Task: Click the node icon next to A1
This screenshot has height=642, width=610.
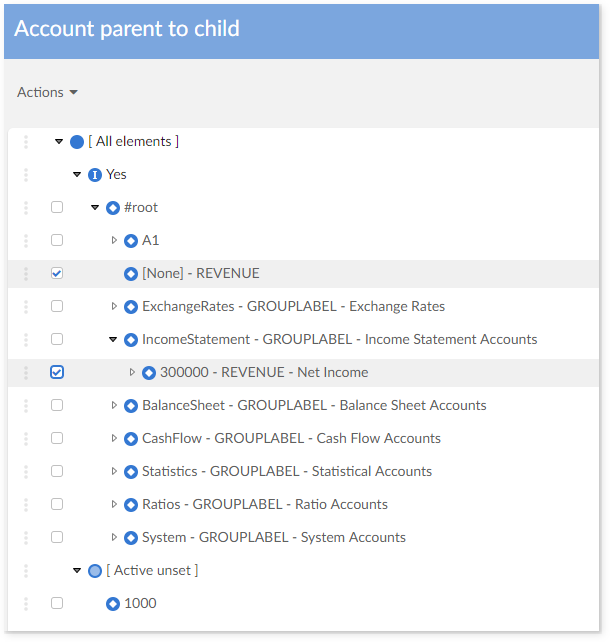Action: click(131, 241)
